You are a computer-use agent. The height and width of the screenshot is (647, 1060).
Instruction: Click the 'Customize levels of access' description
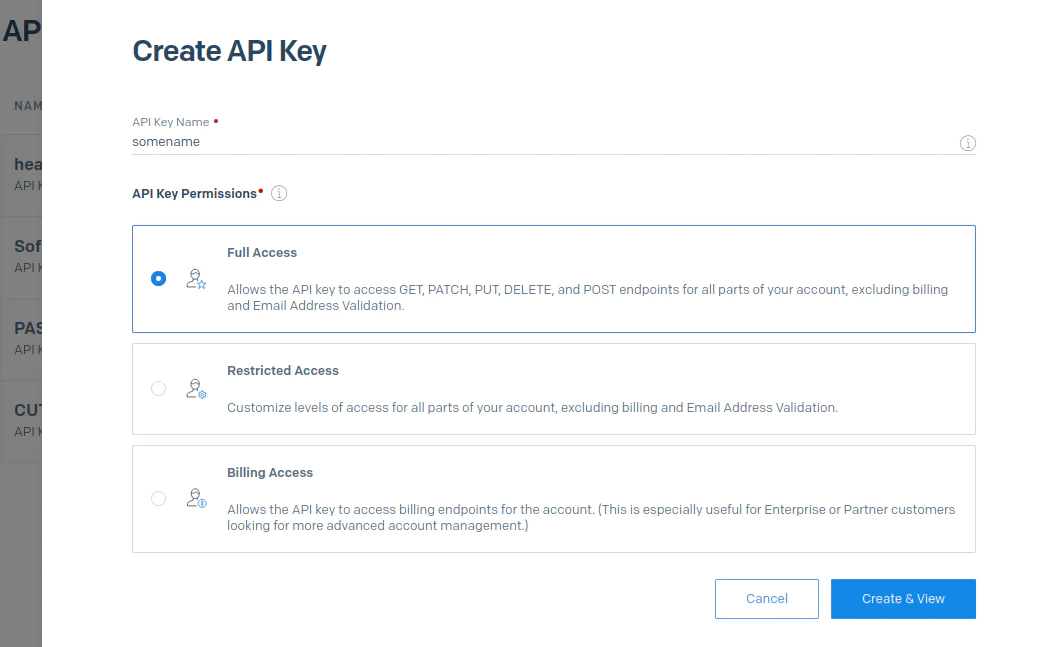click(x=532, y=408)
